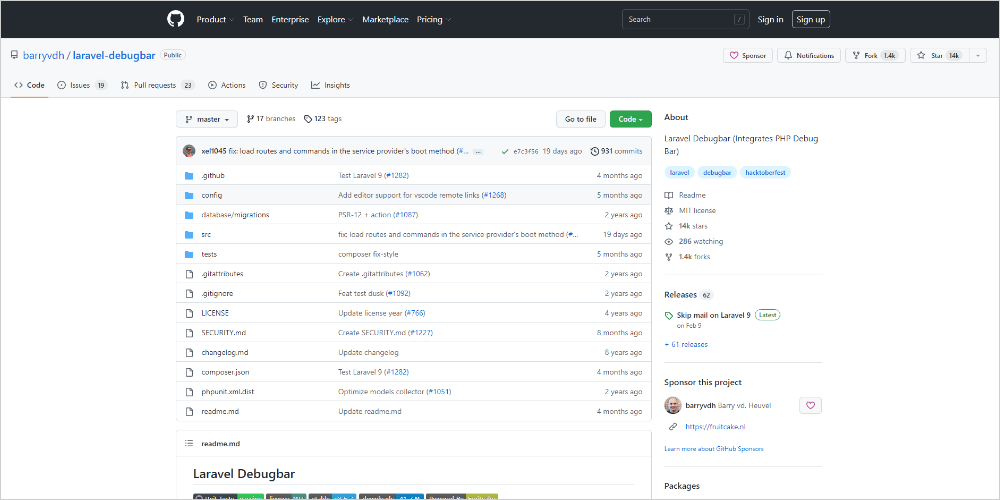
Task: Open the master branch dropdown
Action: coord(207,119)
